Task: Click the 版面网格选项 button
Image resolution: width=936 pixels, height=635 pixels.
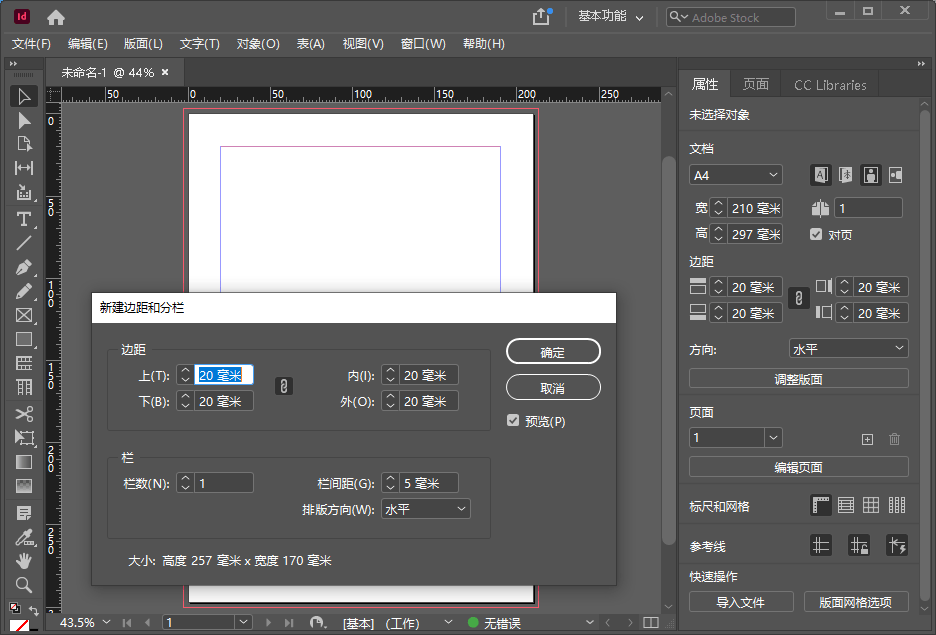Action: 855,602
